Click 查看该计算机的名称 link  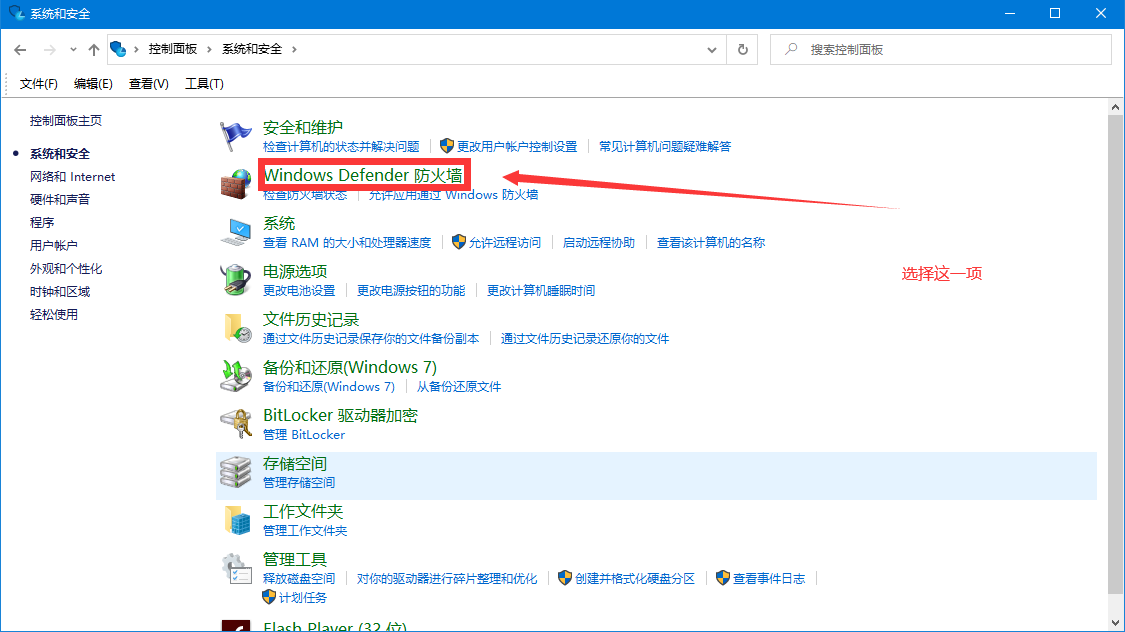[710, 242]
